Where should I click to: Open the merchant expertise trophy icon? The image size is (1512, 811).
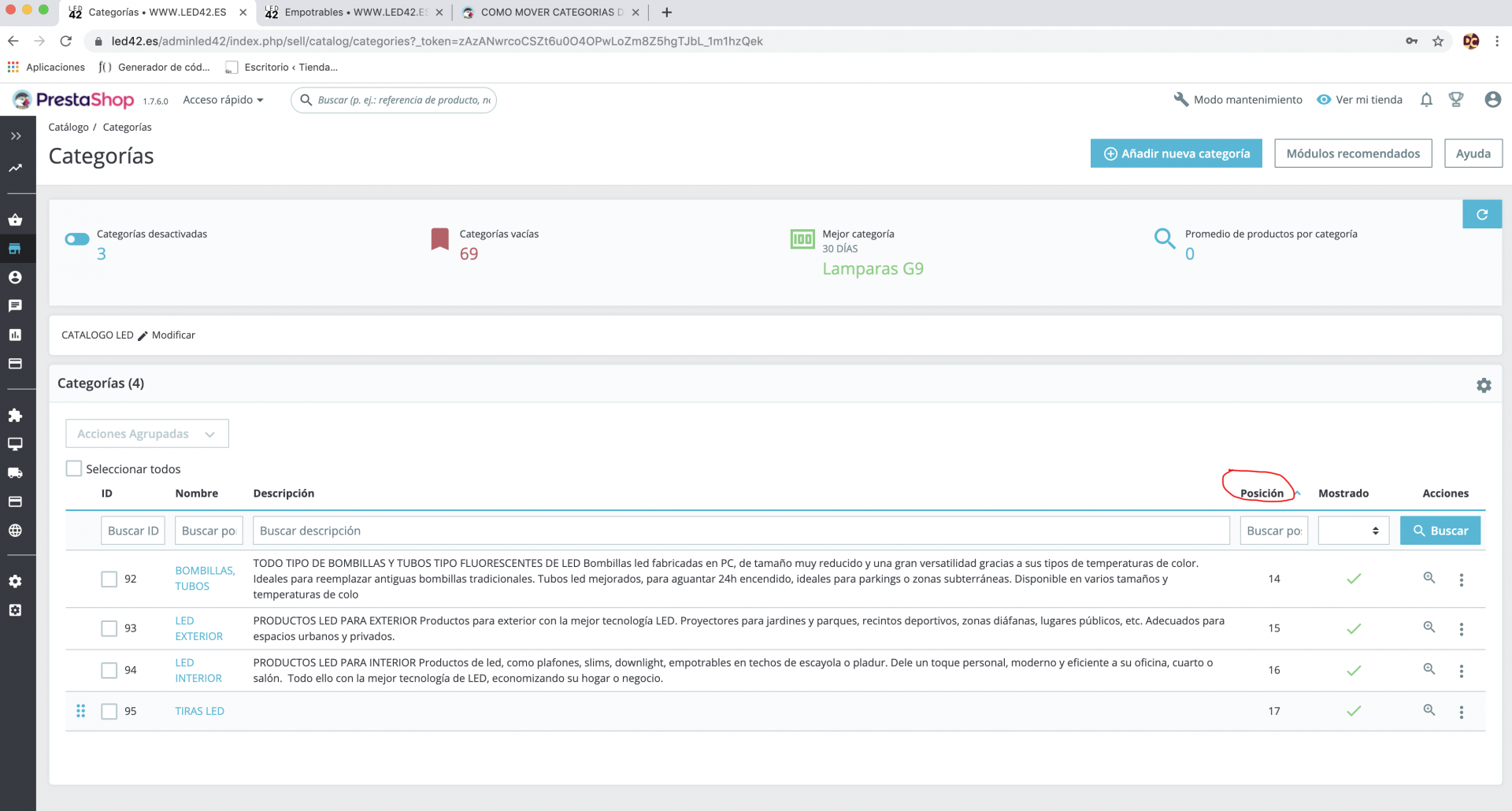[x=1456, y=100]
